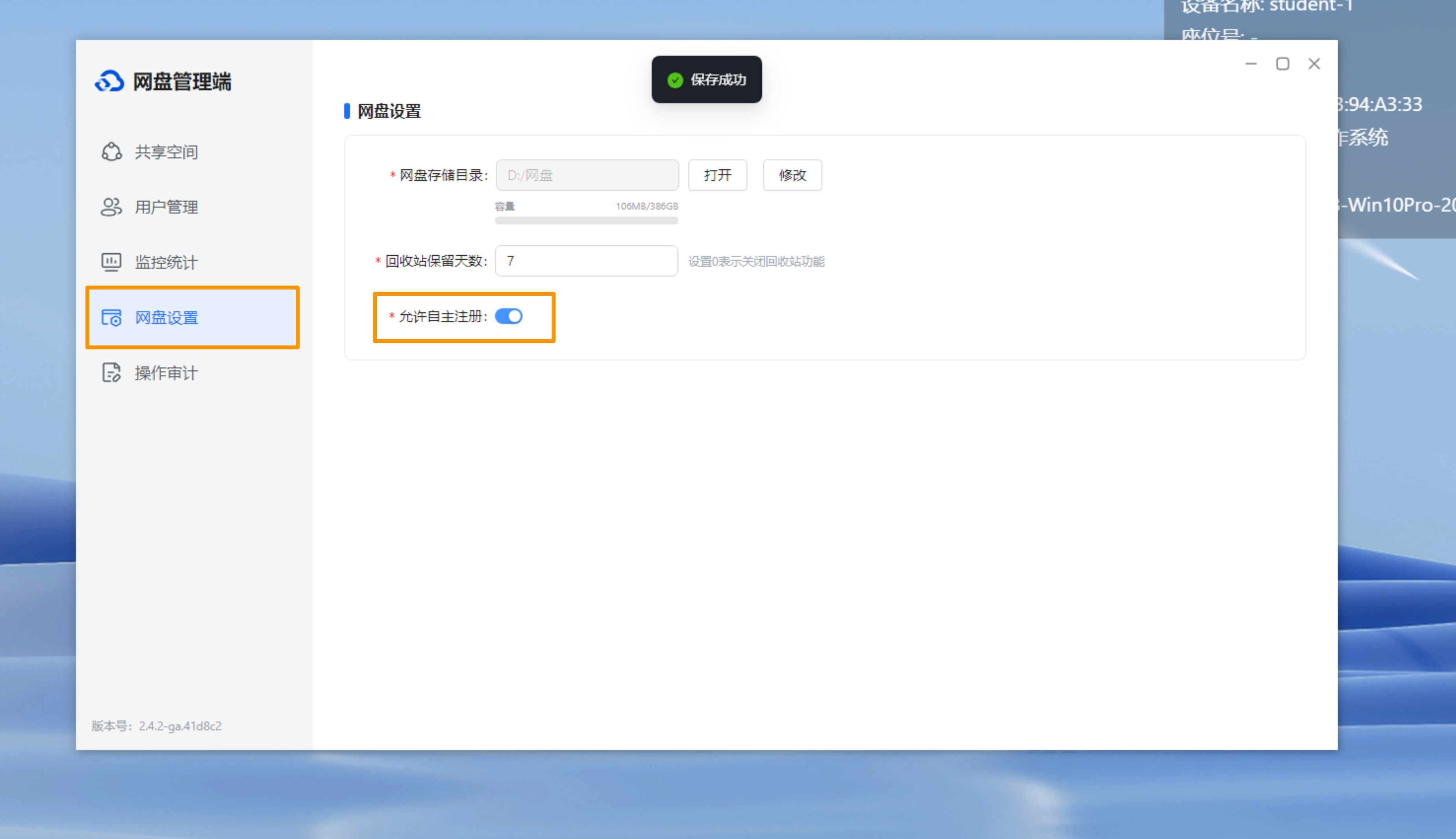The height and width of the screenshot is (839, 1456).
Task: Go to 用户管理 section
Action: point(167,208)
